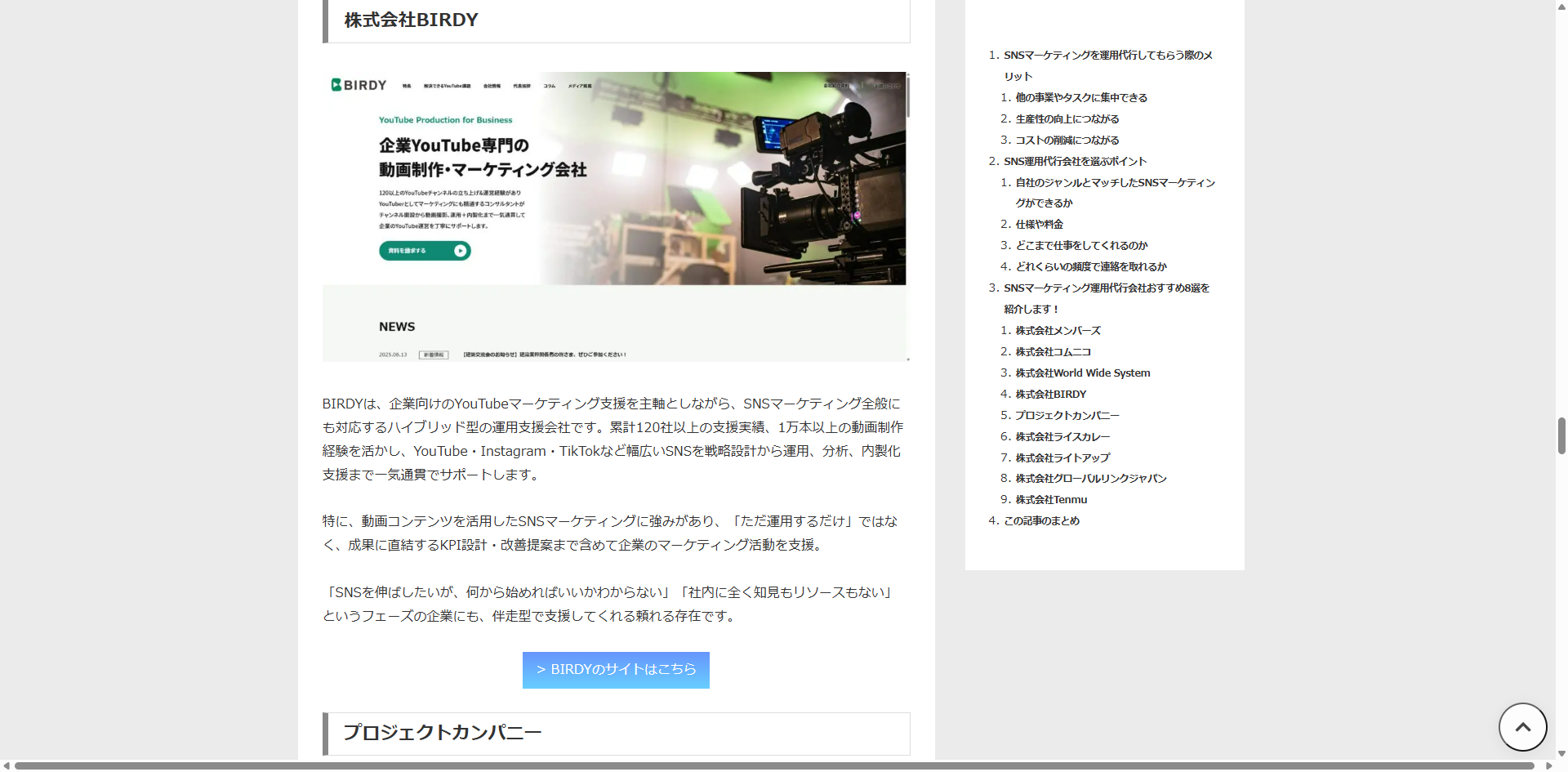Open 株式会社World Wide System contents link
Screen dimensions: 1568x772
click(1082, 373)
